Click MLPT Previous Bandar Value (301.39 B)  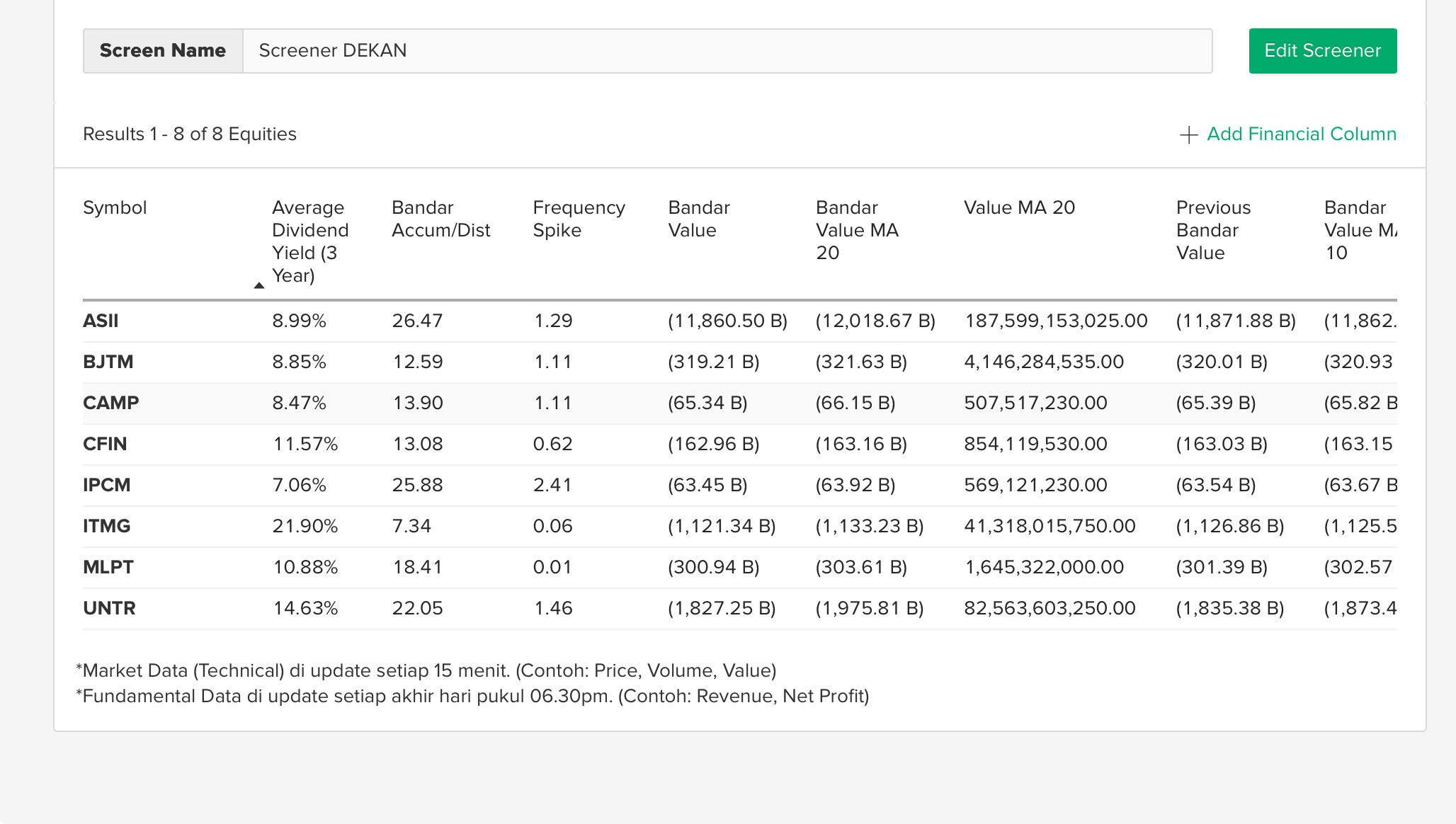click(x=1222, y=567)
